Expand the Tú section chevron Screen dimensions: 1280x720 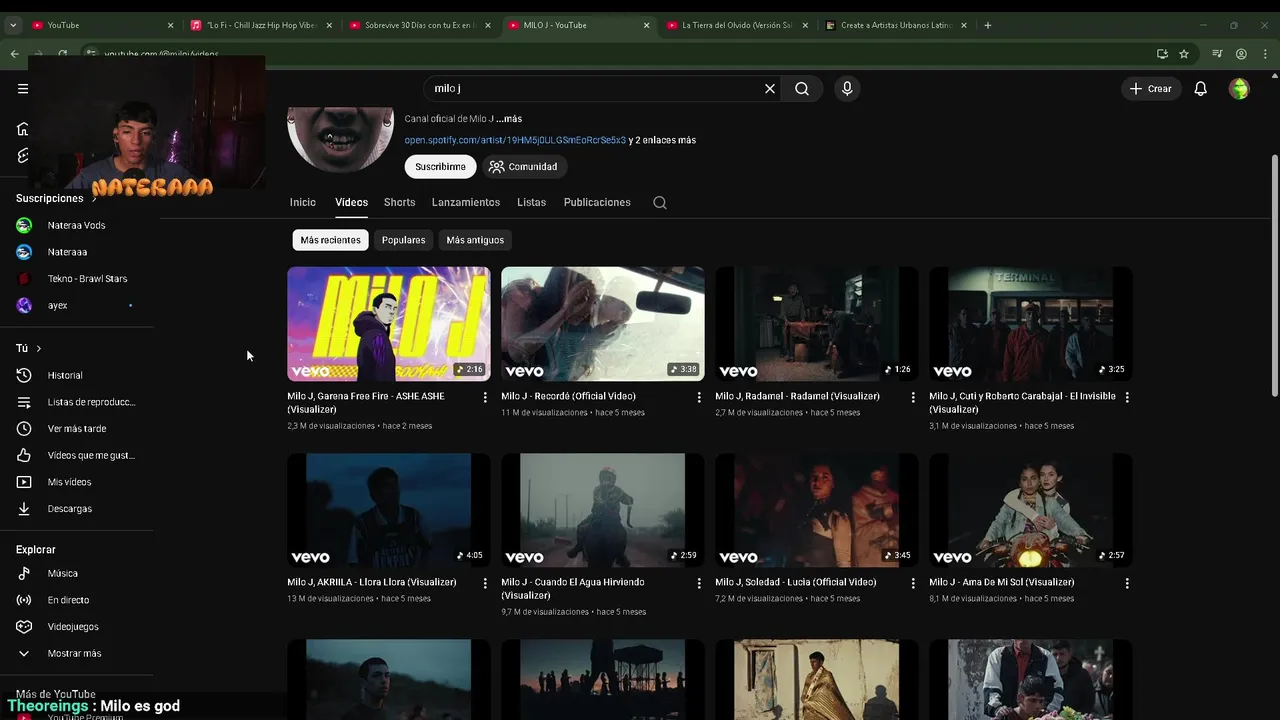38,348
